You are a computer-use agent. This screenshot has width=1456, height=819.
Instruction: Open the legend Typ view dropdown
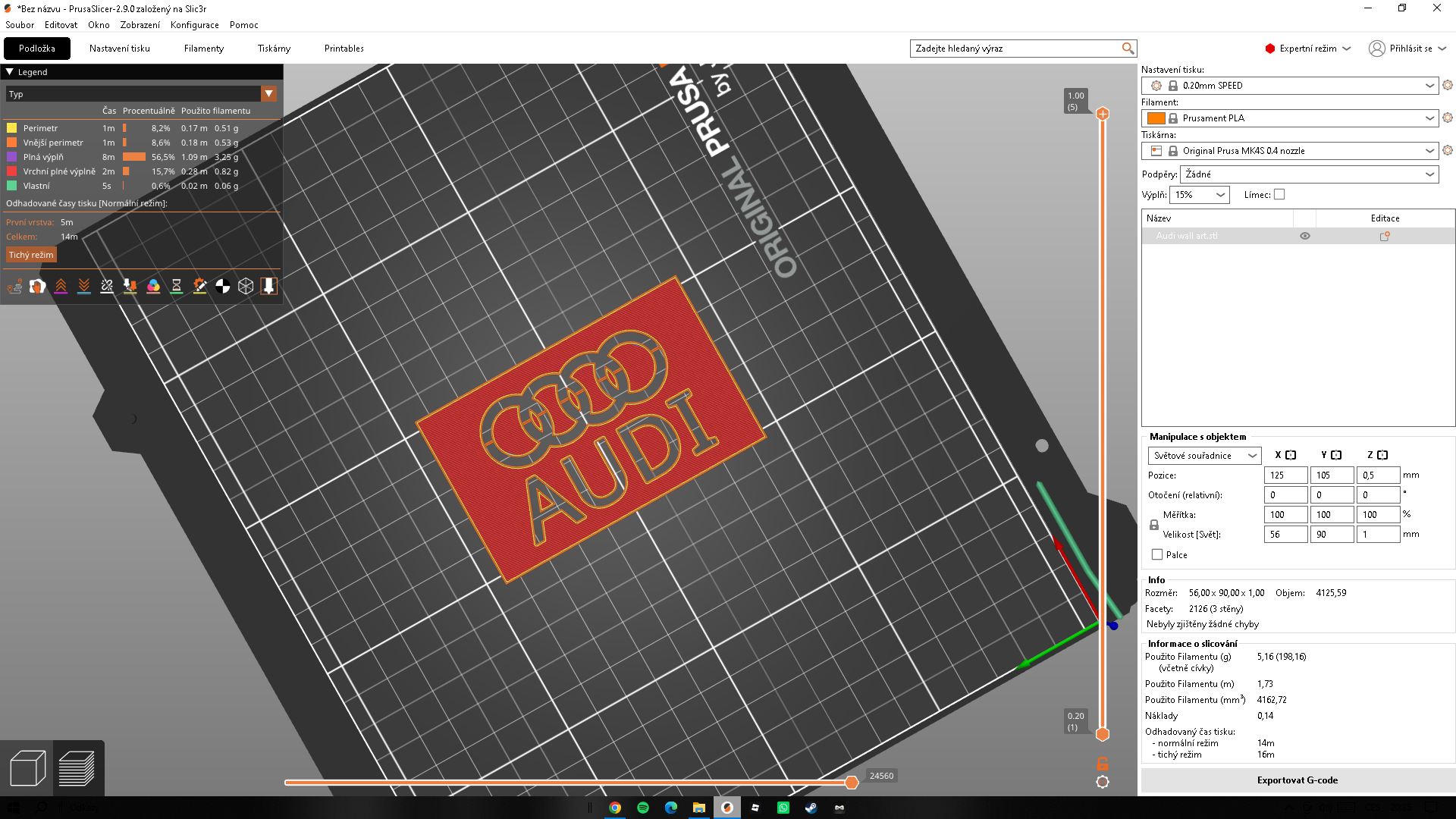point(141,94)
